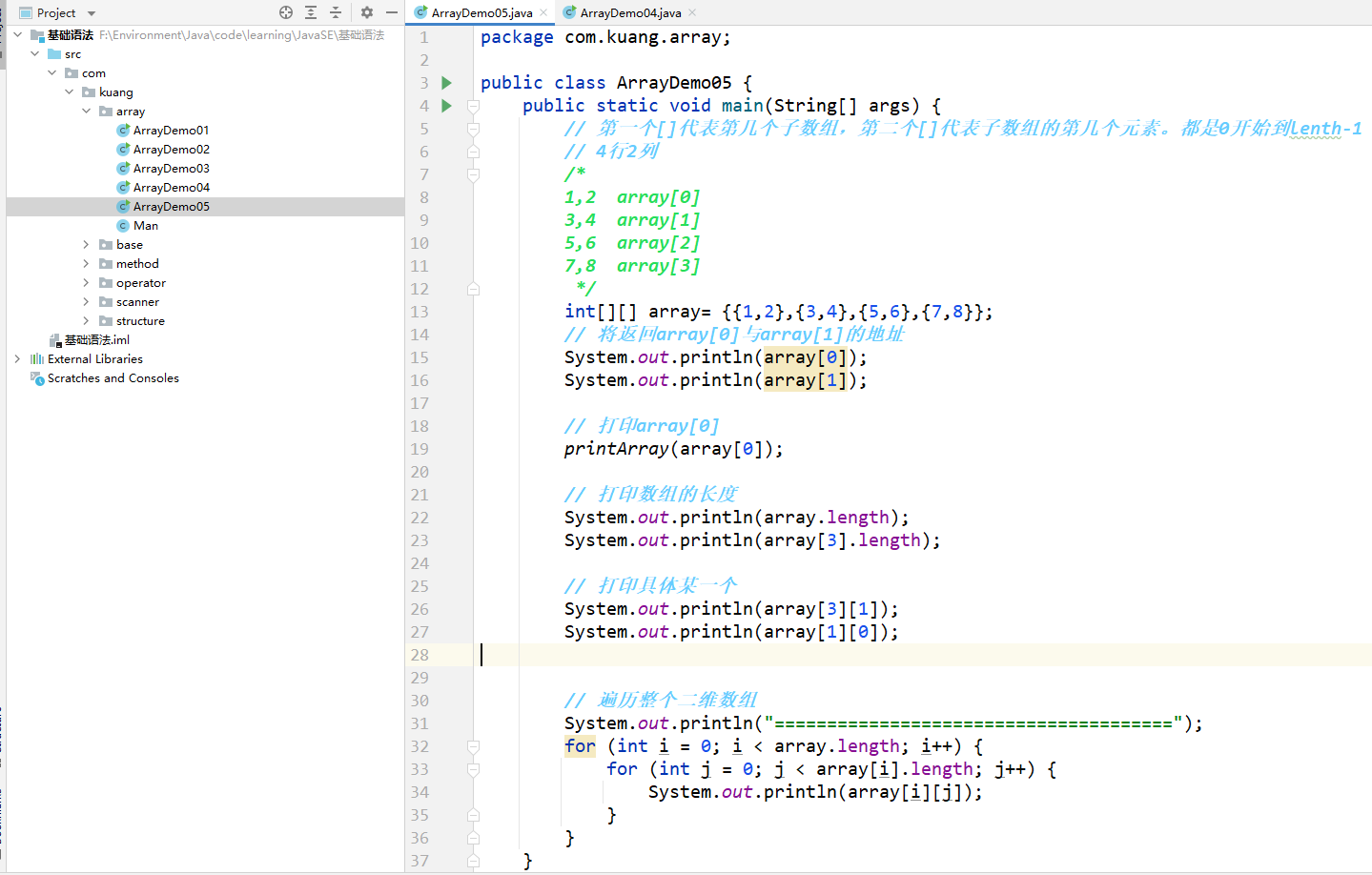Screen dimensions: 1372x875
Task: Select the structure package label
Action: click(x=140, y=321)
